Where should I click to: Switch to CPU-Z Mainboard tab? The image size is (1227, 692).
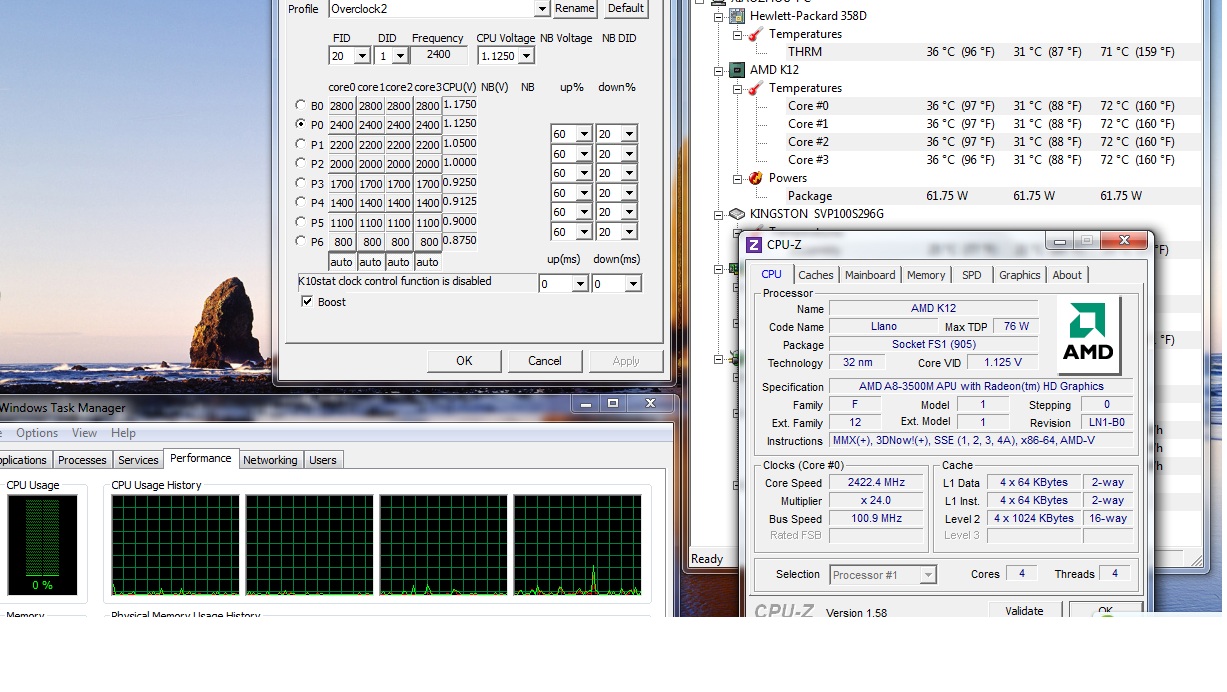pyautogui.click(x=870, y=275)
